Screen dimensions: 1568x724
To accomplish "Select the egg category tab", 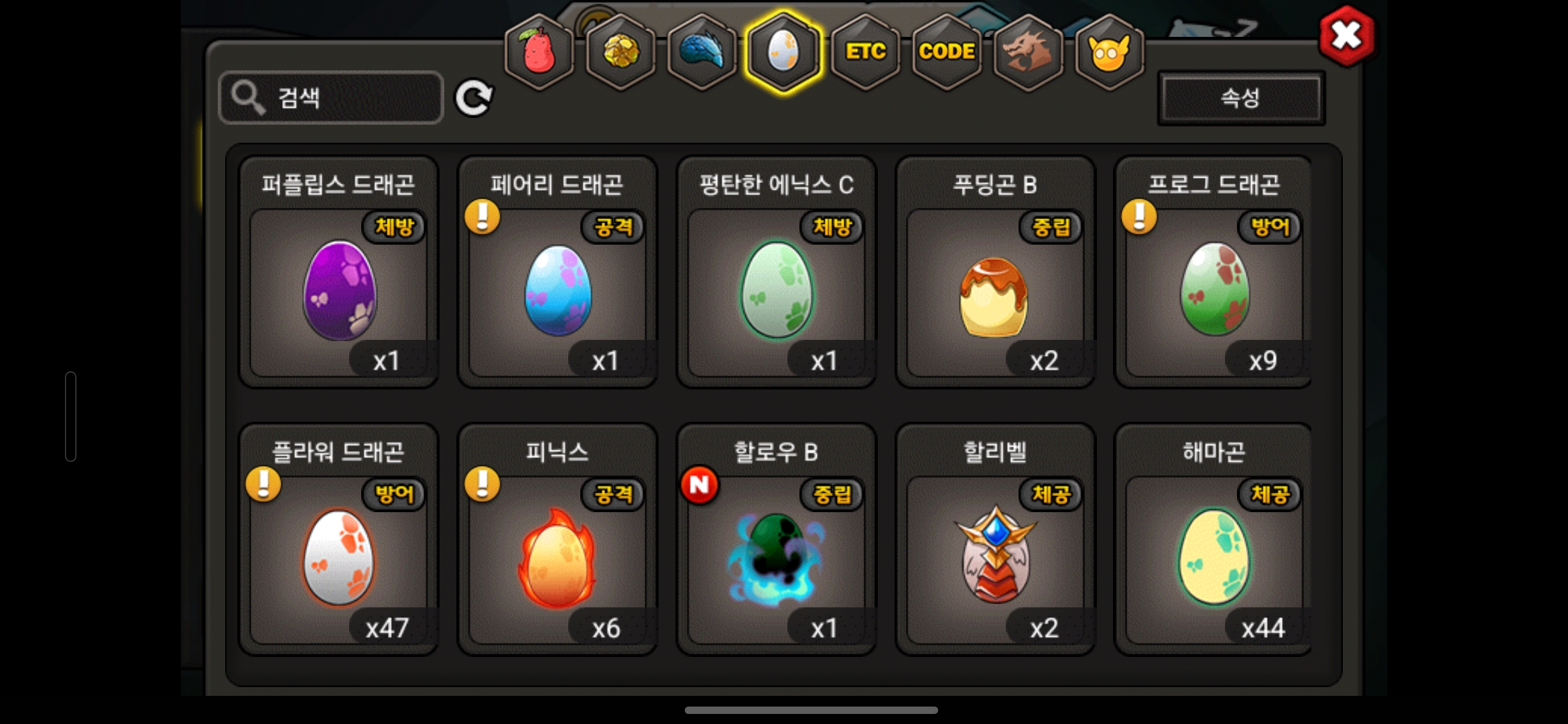I will 783,52.
